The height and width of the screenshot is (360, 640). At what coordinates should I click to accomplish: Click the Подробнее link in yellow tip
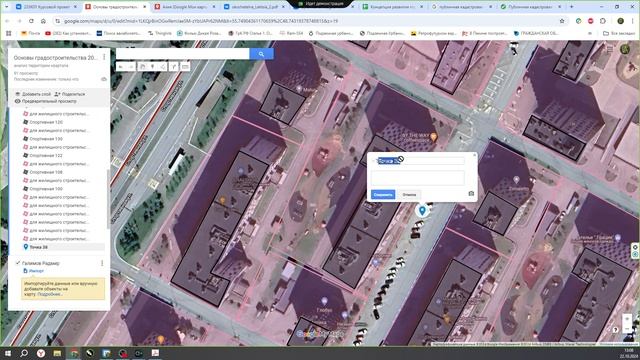coord(49,294)
